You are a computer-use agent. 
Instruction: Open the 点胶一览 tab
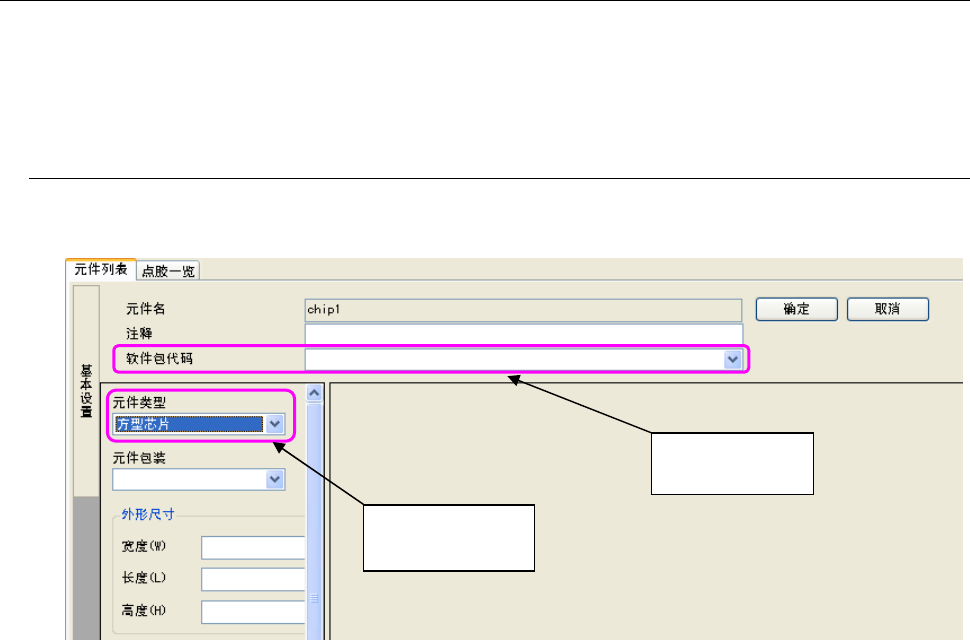point(168,271)
